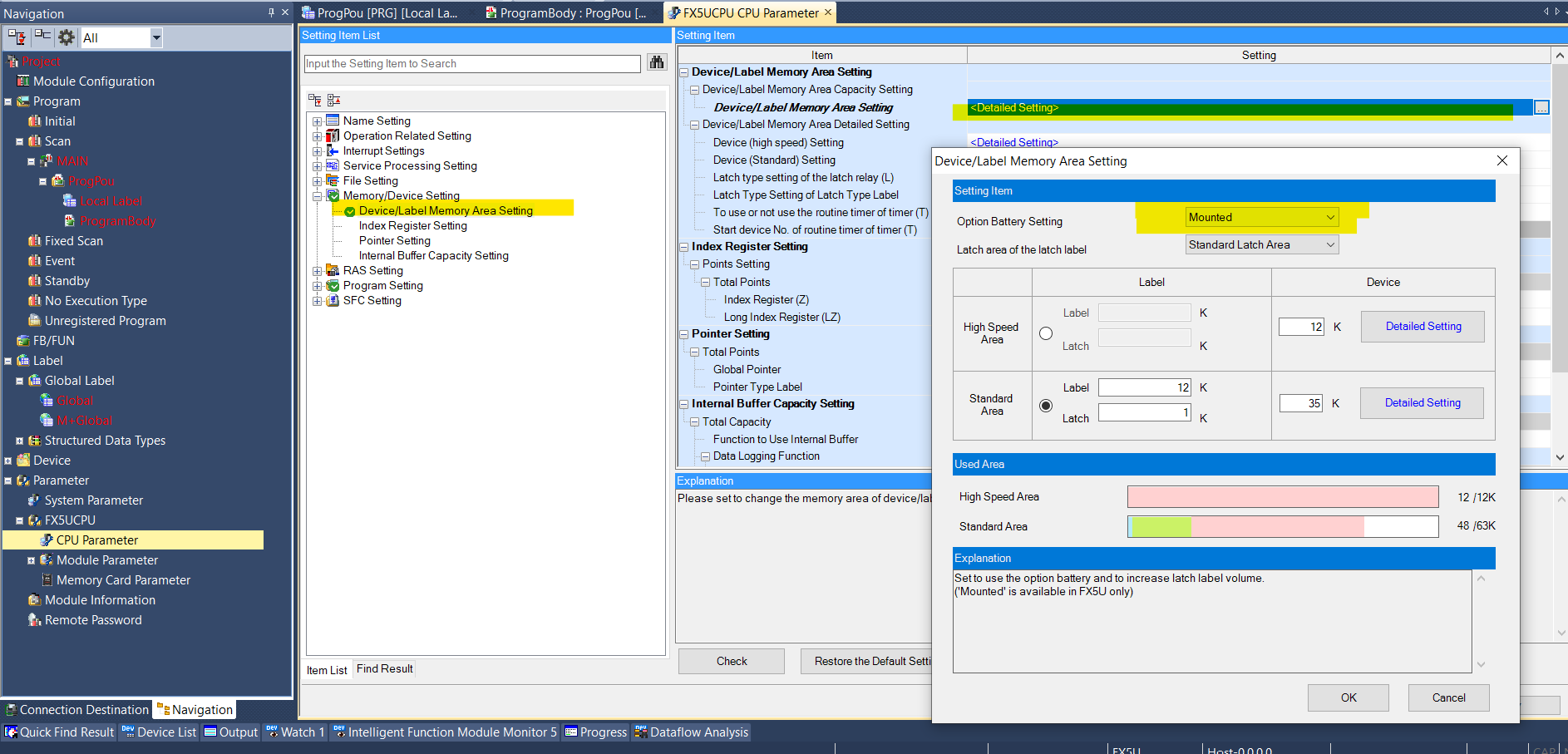Switch to the ProgramBody tab
The image size is (1568, 754).
coord(567,12)
